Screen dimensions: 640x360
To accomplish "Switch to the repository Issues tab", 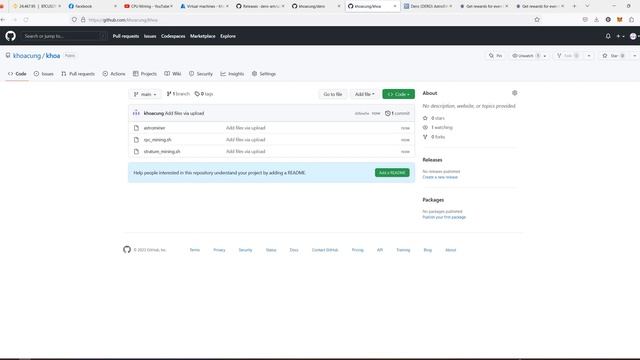I will pyautogui.click(x=44, y=74).
